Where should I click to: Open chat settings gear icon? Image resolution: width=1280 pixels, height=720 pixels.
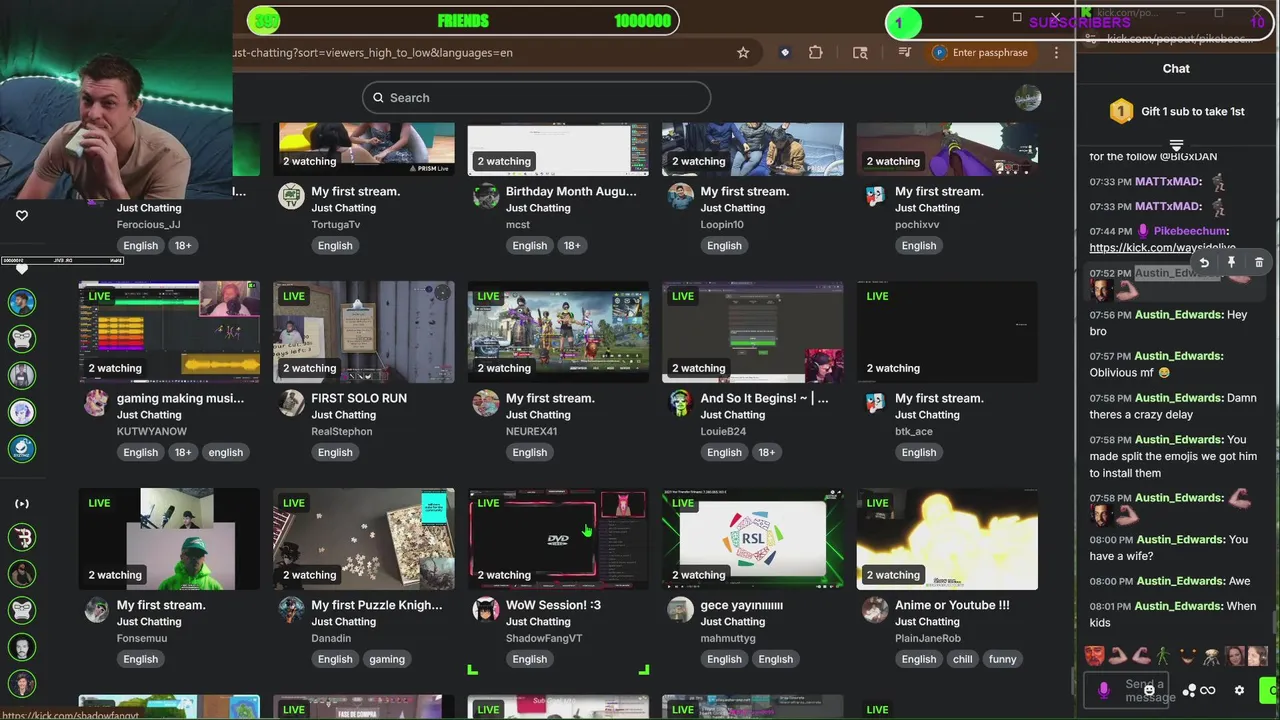(x=1240, y=690)
